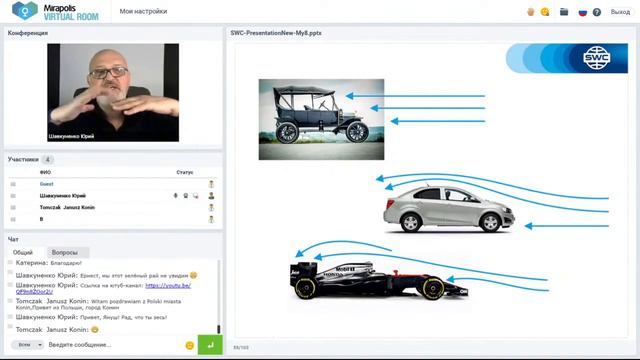Click the chat scrollbar thumb

tap(219, 329)
